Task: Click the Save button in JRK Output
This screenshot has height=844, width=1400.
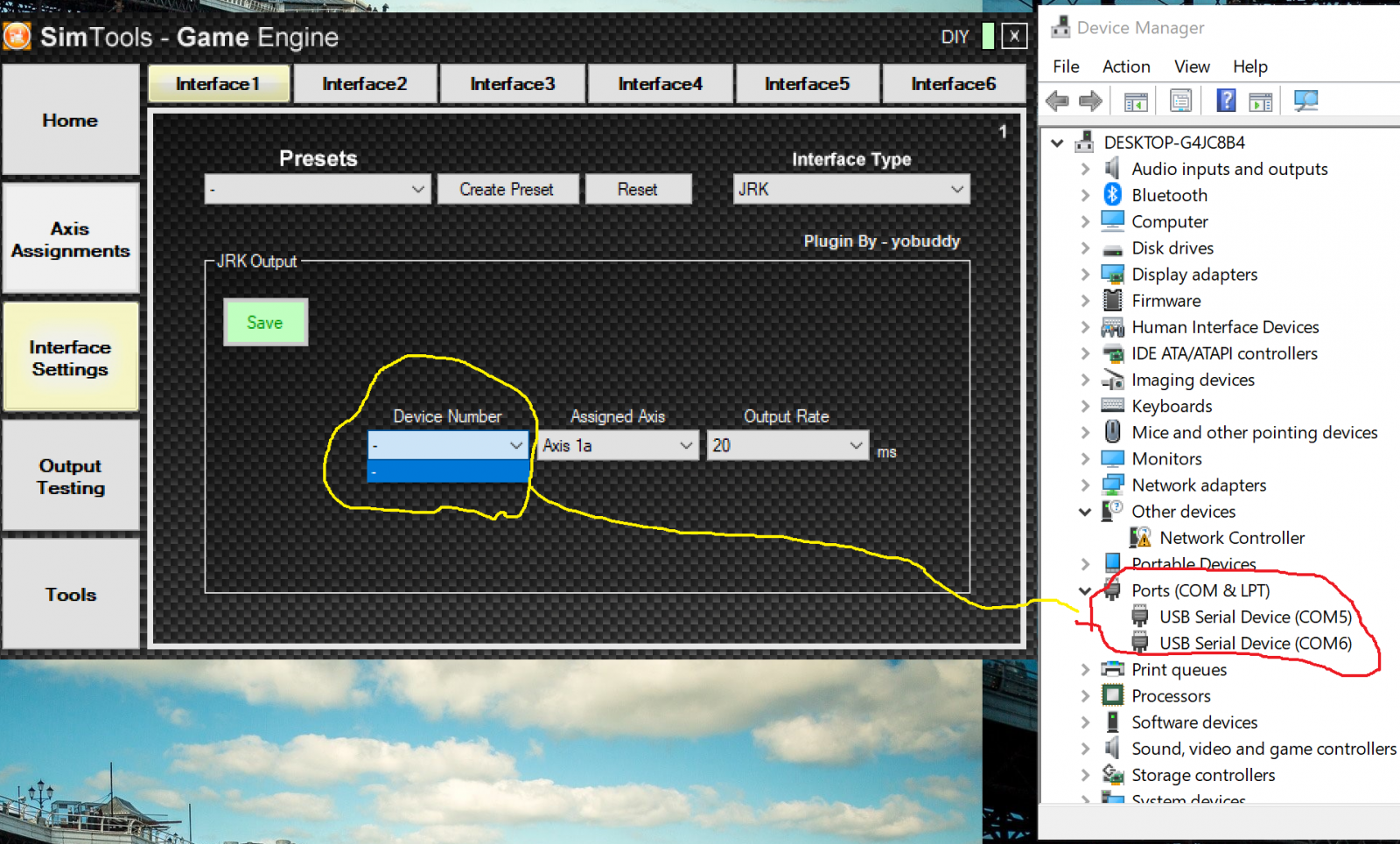Action: 265,322
